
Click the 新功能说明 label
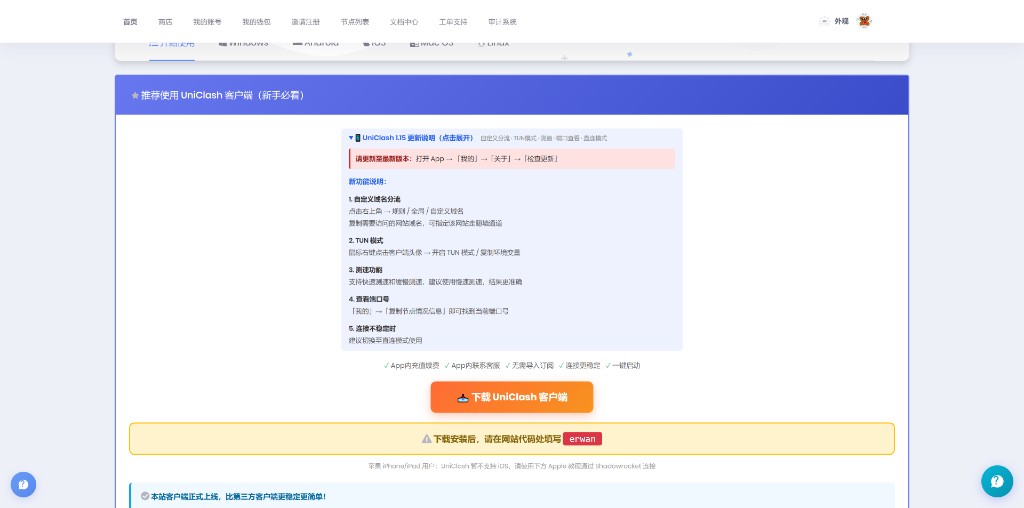point(368,182)
